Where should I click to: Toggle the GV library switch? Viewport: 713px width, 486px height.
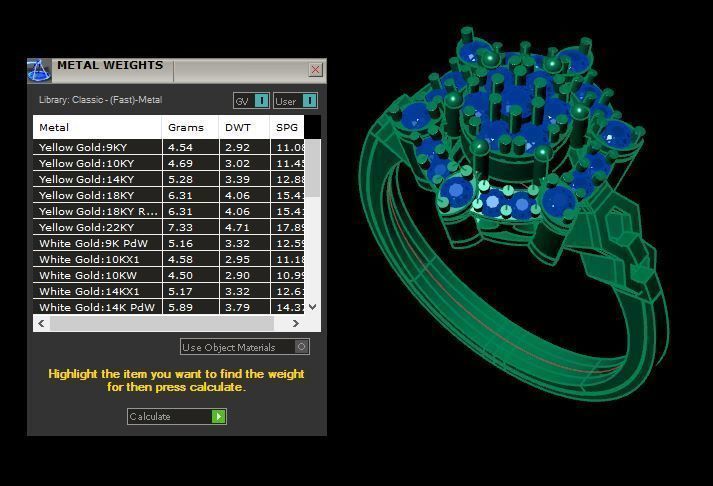pyautogui.click(x=251, y=100)
